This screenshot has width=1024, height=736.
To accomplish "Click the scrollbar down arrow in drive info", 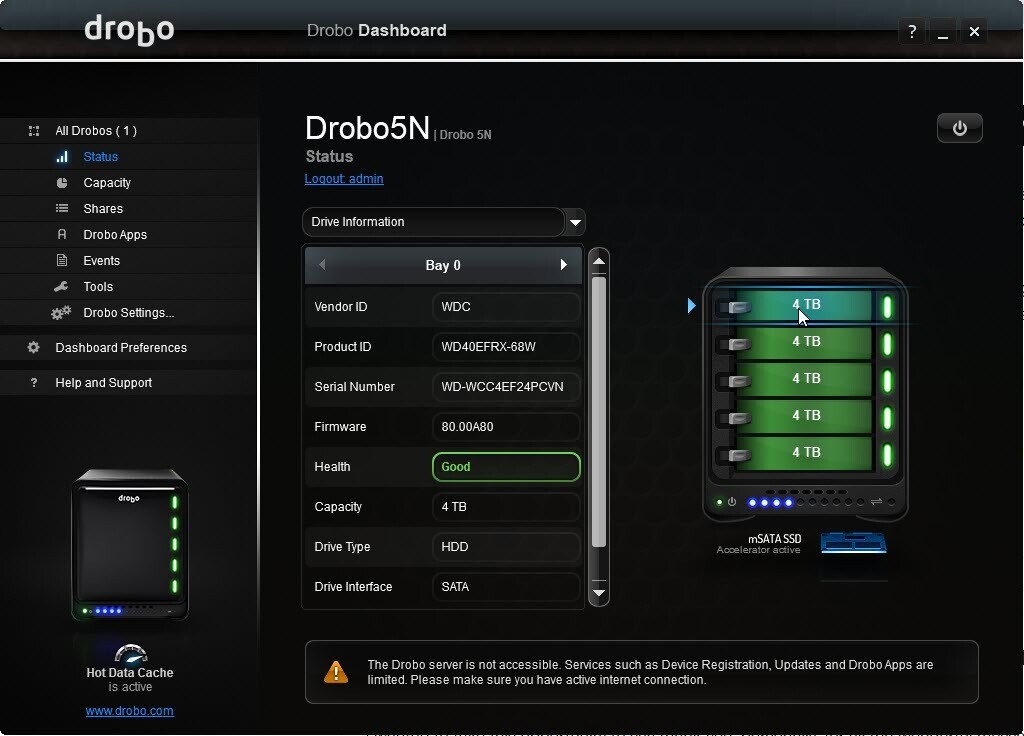I will (598, 593).
